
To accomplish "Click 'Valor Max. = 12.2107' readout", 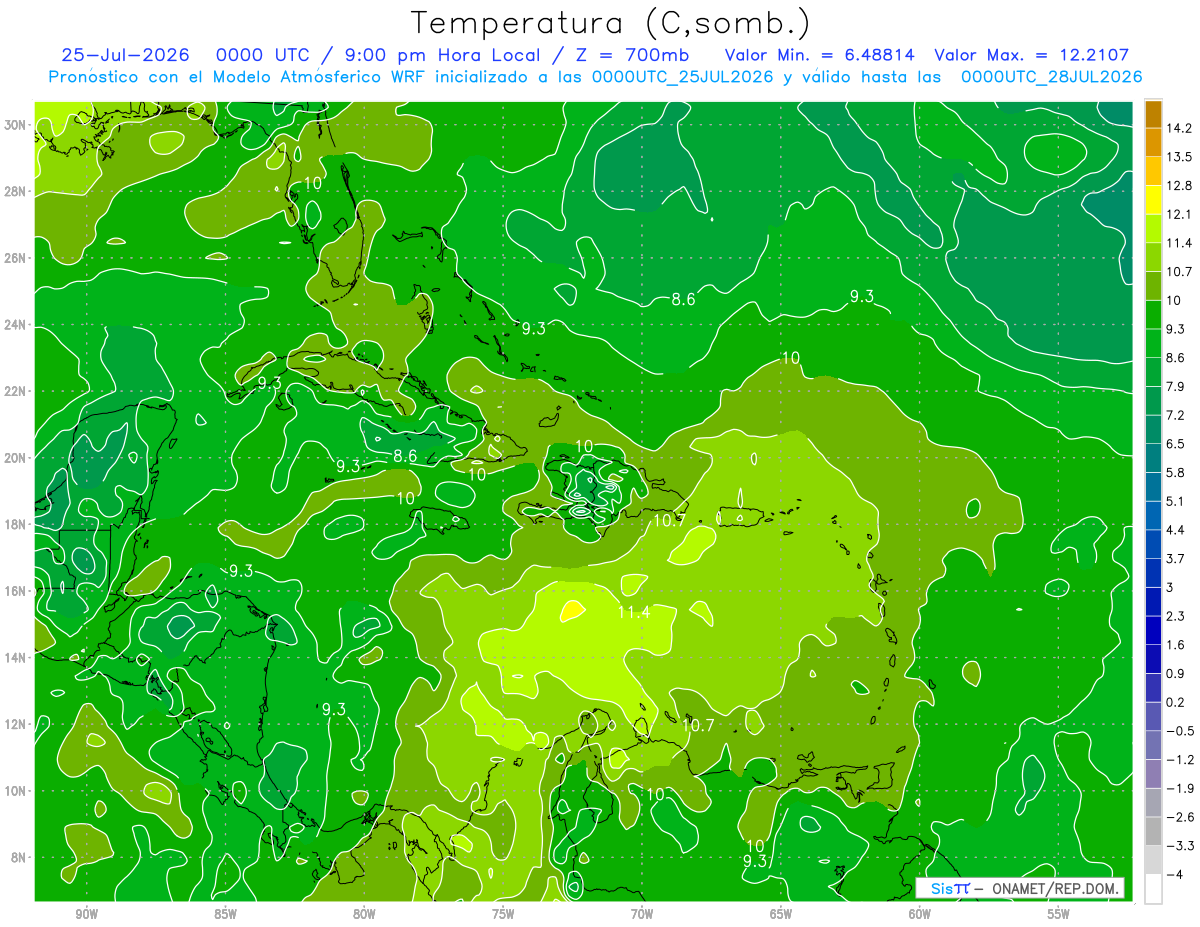I will [x=1031, y=55].
